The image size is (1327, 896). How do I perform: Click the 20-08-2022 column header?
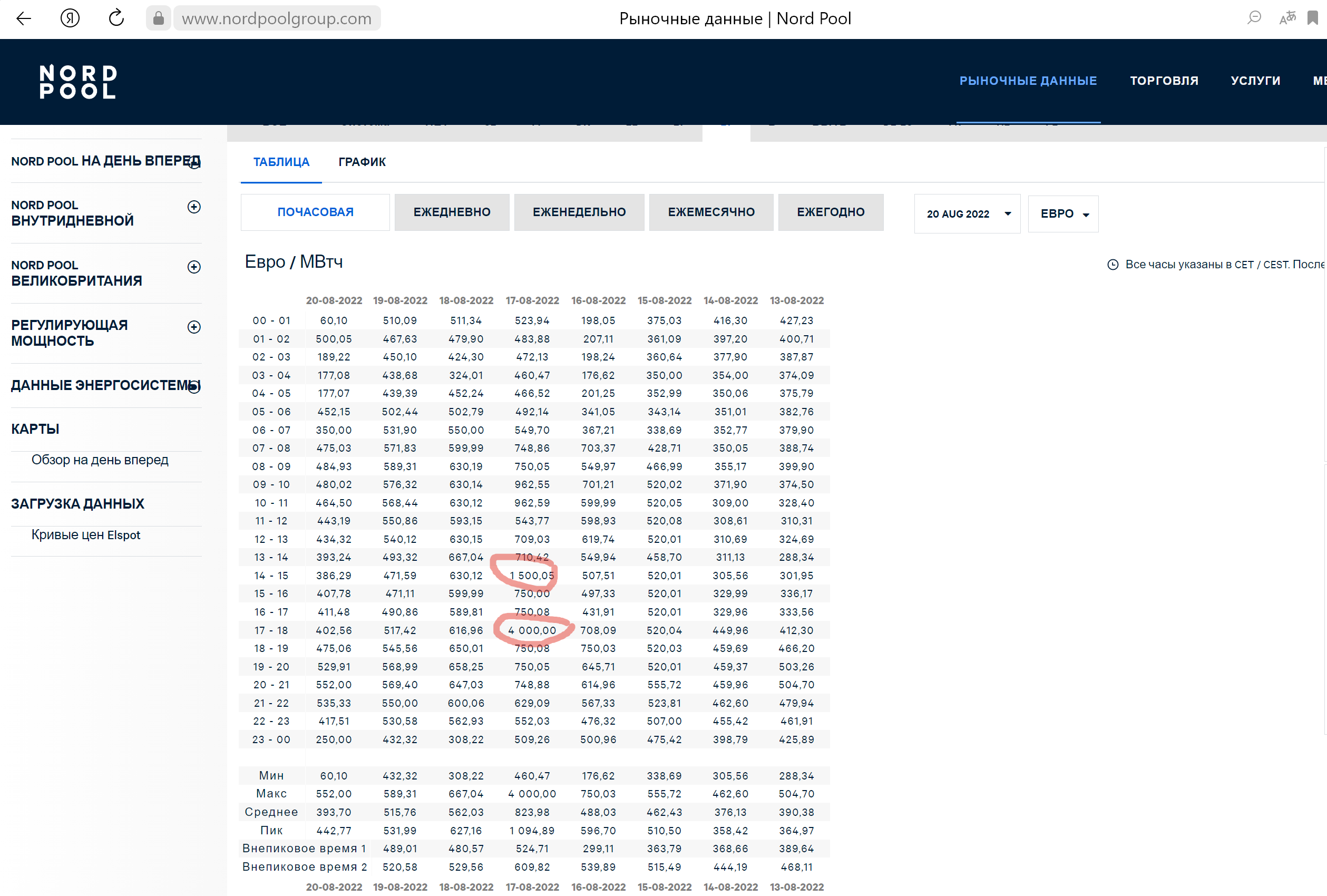pyautogui.click(x=334, y=300)
